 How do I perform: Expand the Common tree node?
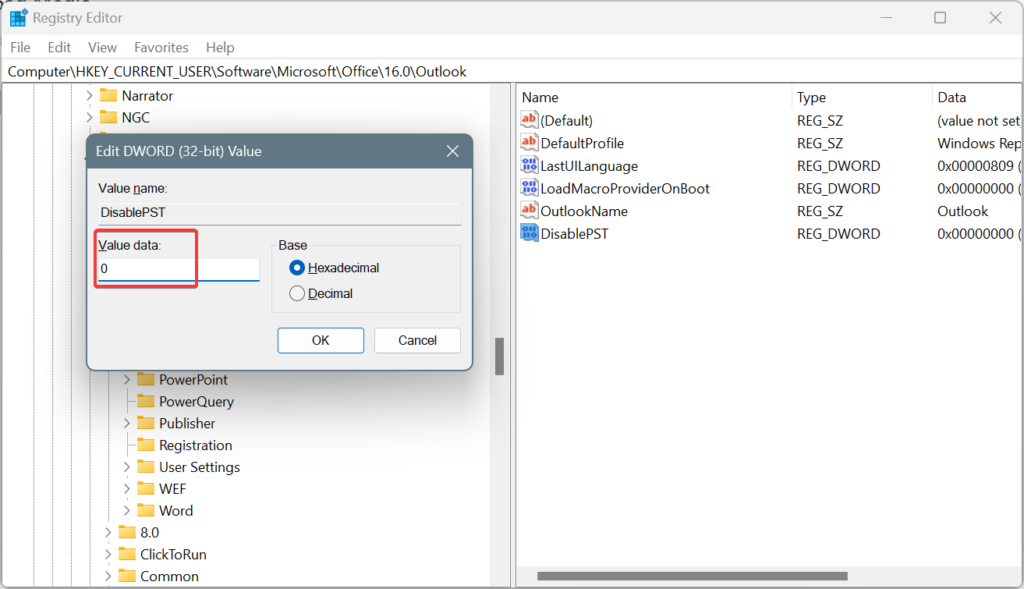(108, 576)
